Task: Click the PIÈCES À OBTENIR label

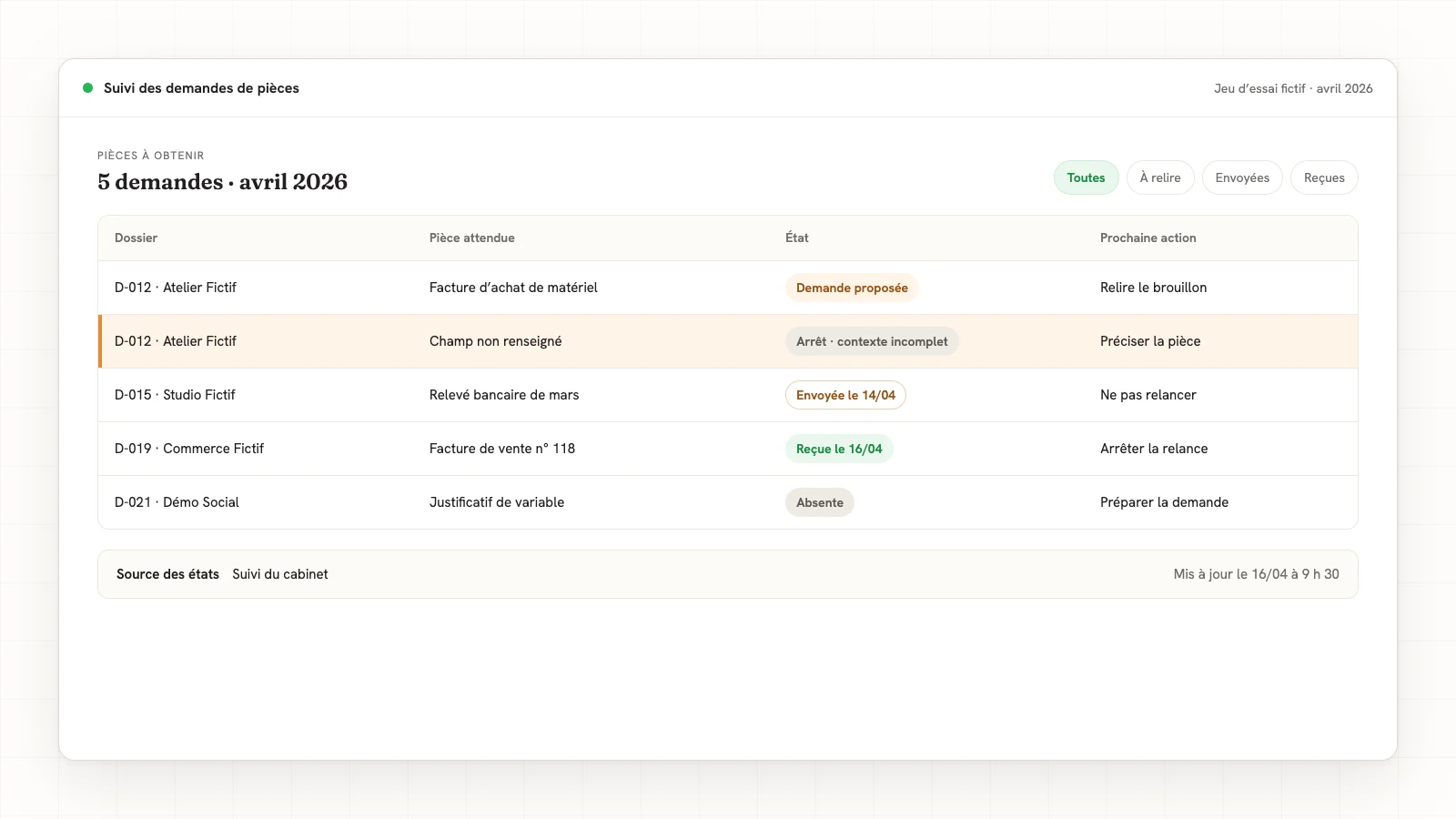Action: [x=150, y=156]
